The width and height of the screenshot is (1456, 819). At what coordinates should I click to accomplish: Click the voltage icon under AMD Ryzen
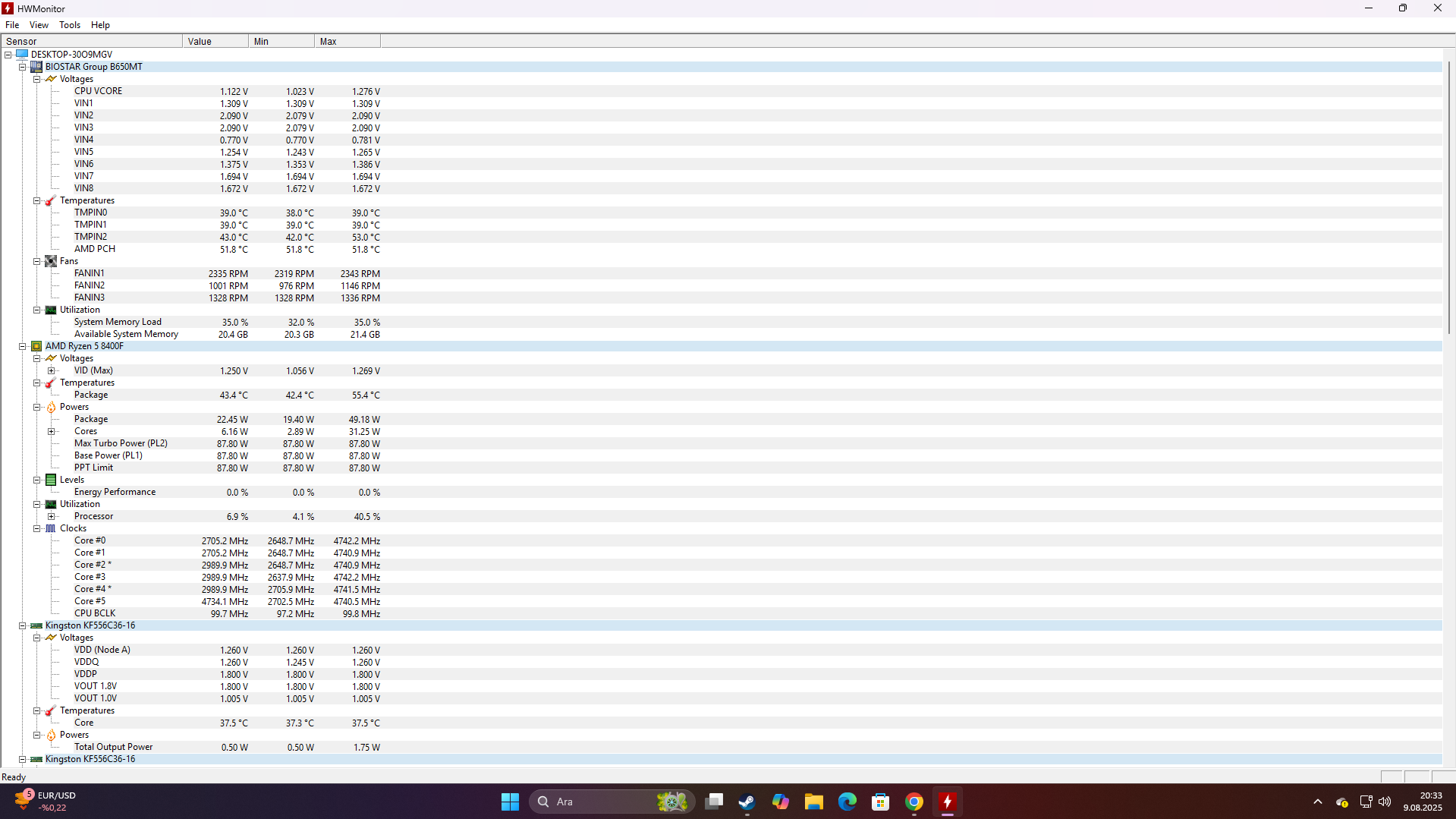[51, 358]
